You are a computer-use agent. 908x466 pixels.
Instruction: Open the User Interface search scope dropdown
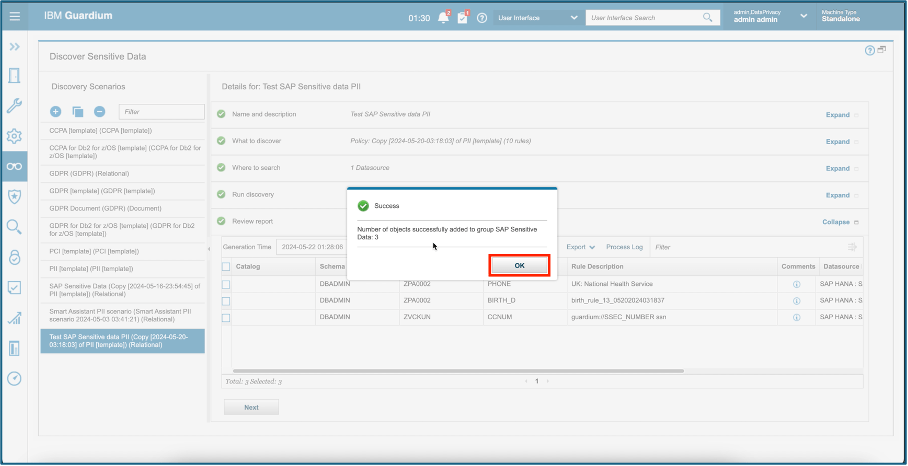coord(537,17)
